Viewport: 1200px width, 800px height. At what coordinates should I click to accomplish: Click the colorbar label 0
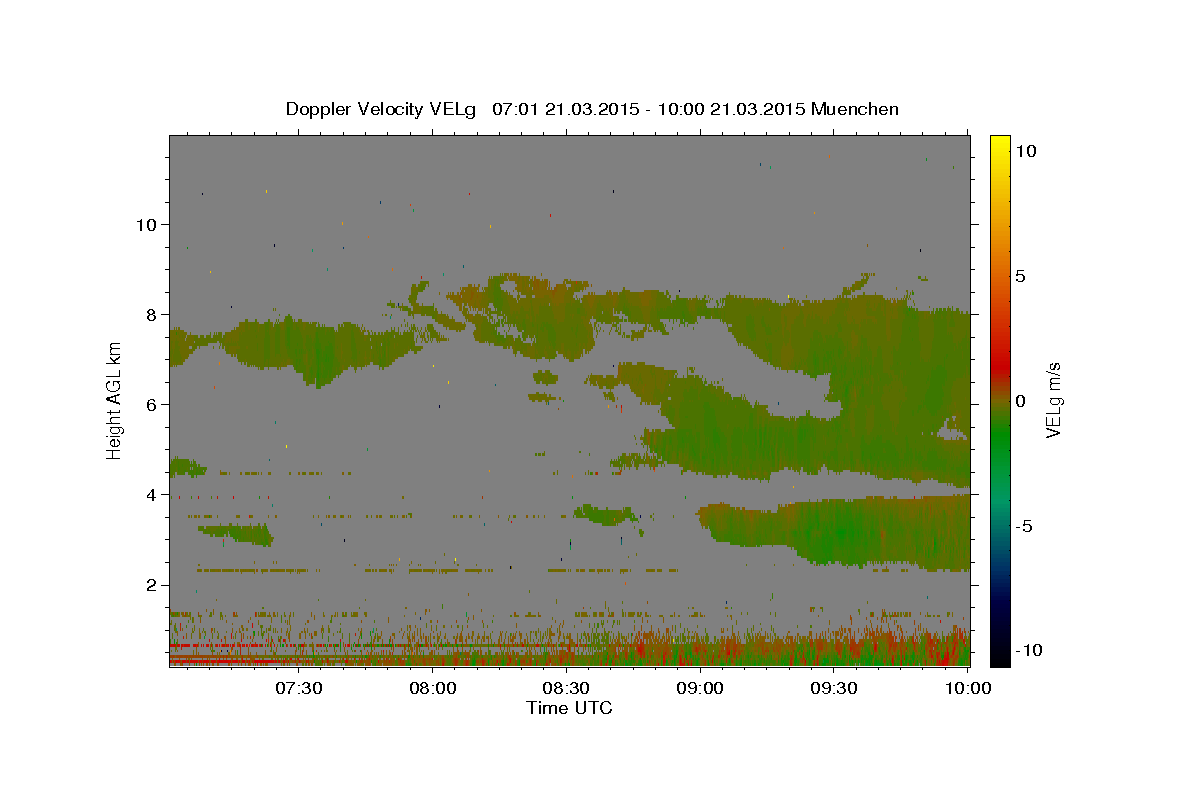pyautogui.click(x=1020, y=400)
